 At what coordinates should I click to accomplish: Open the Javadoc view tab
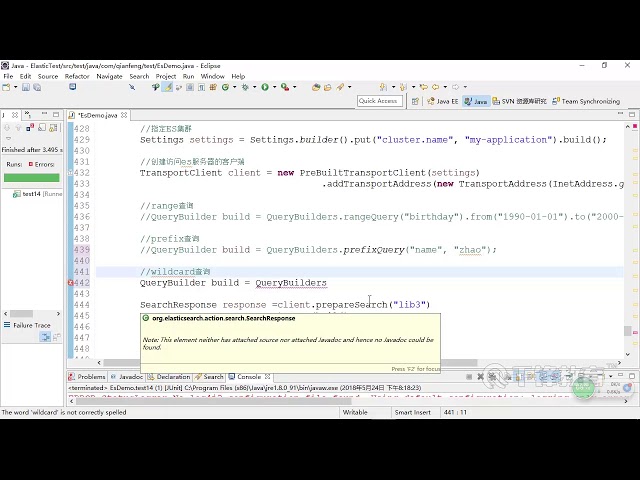tap(127, 377)
